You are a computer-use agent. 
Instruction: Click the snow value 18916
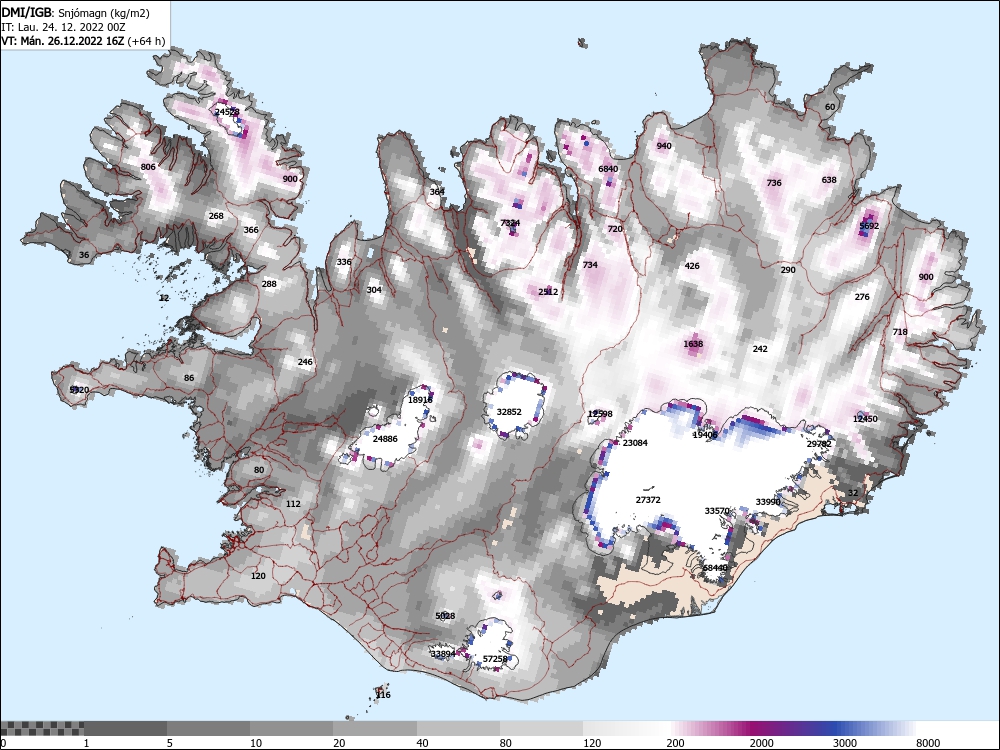click(420, 401)
